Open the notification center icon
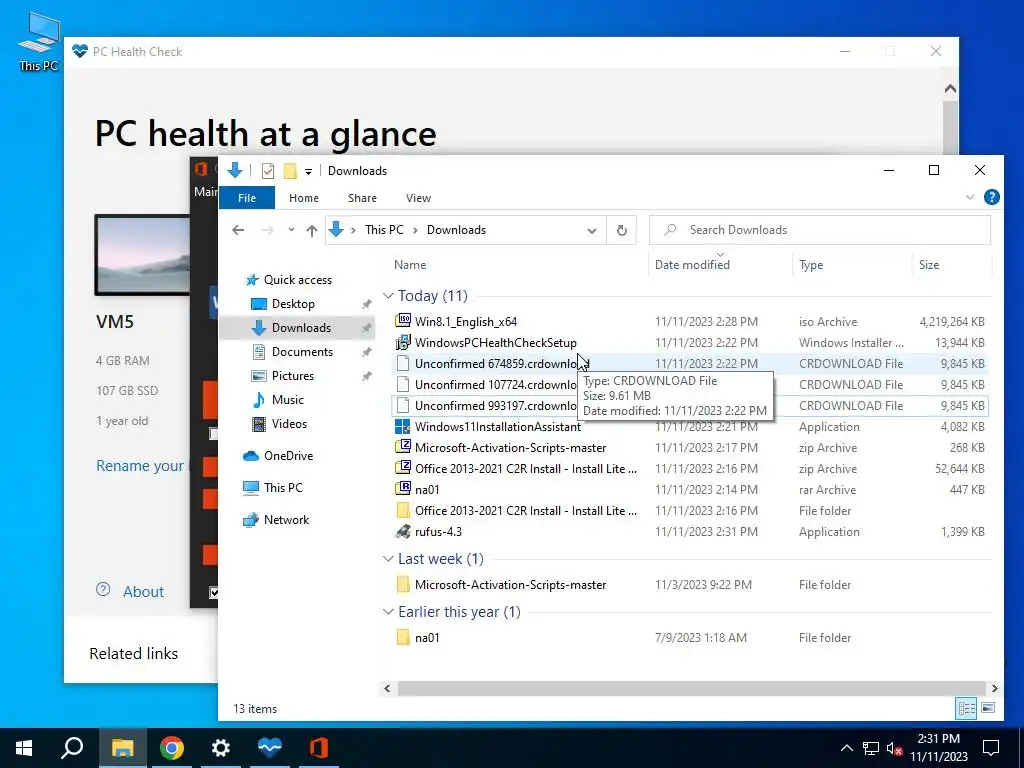Viewport: 1024px width, 768px height. (991, 748)
